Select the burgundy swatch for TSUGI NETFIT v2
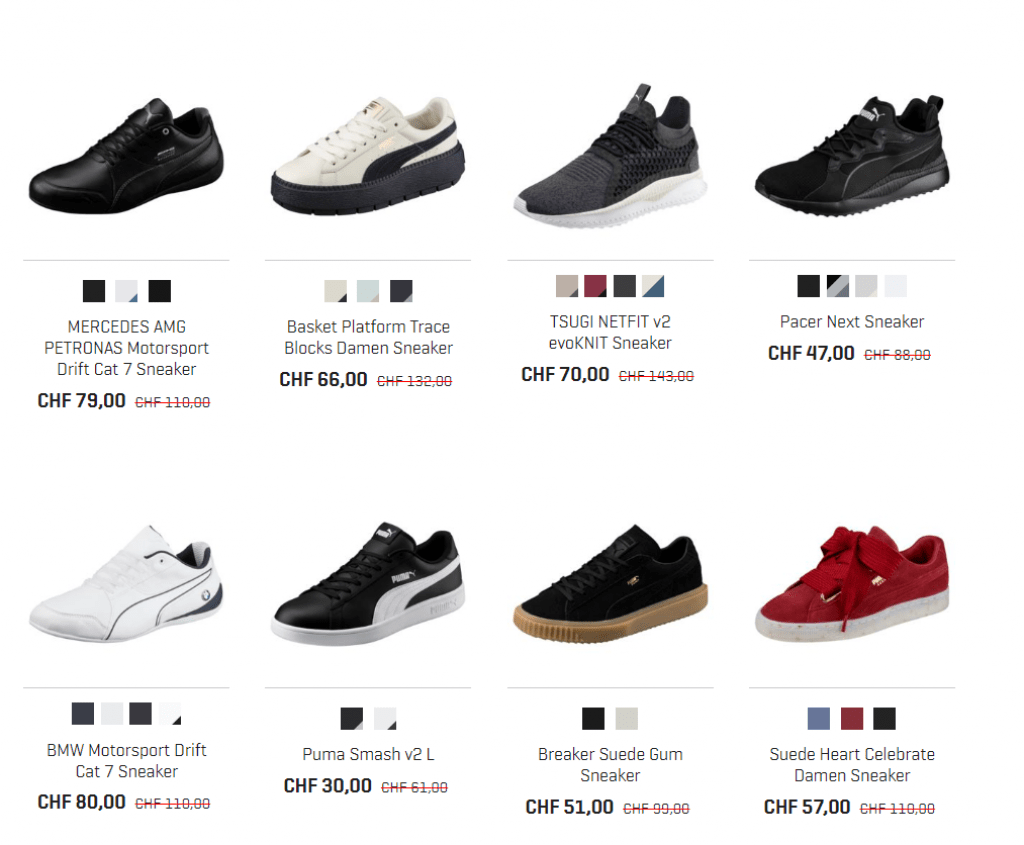 click(595, 286)
